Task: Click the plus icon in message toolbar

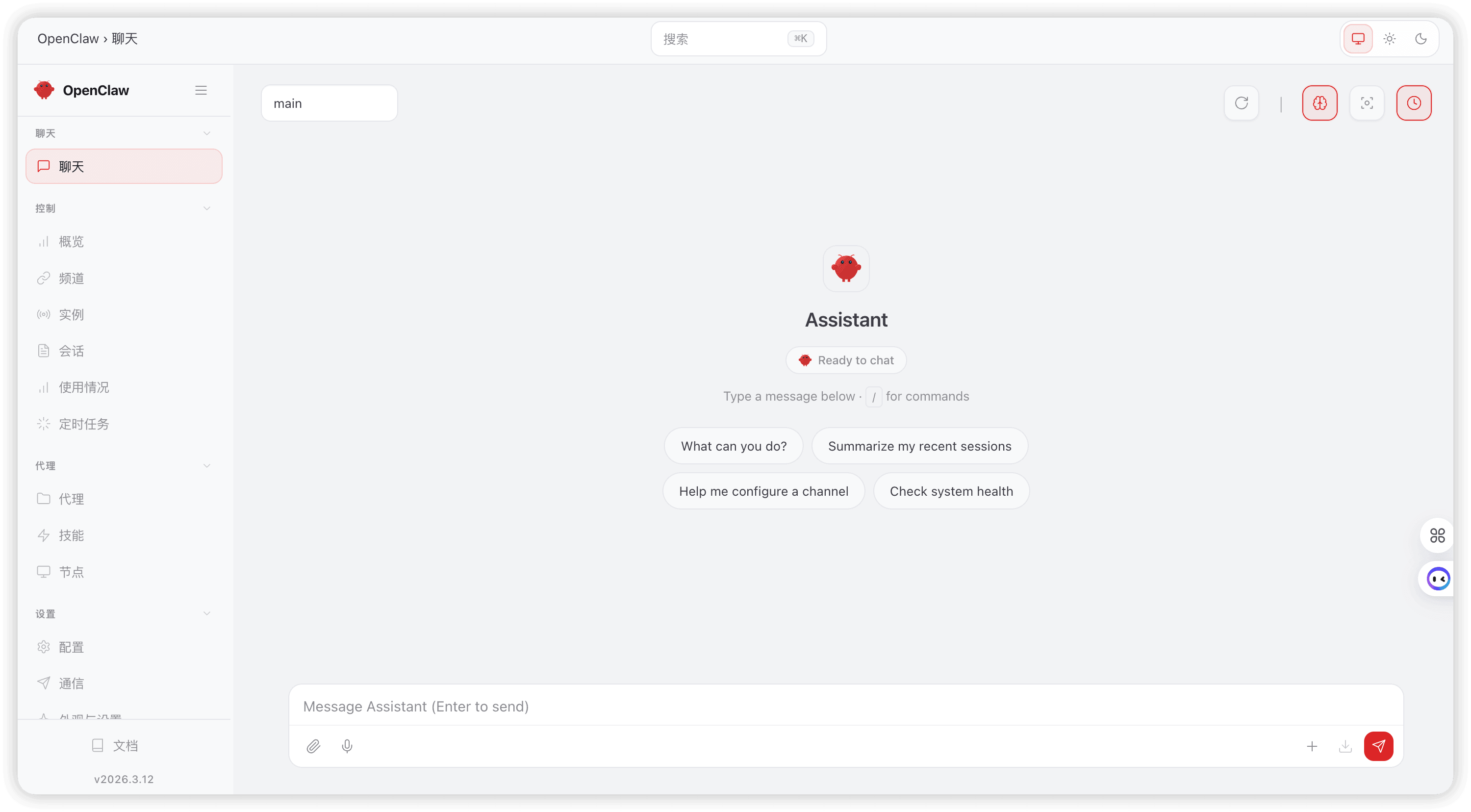Action: pyautogui.click(x=1312, y=746)
